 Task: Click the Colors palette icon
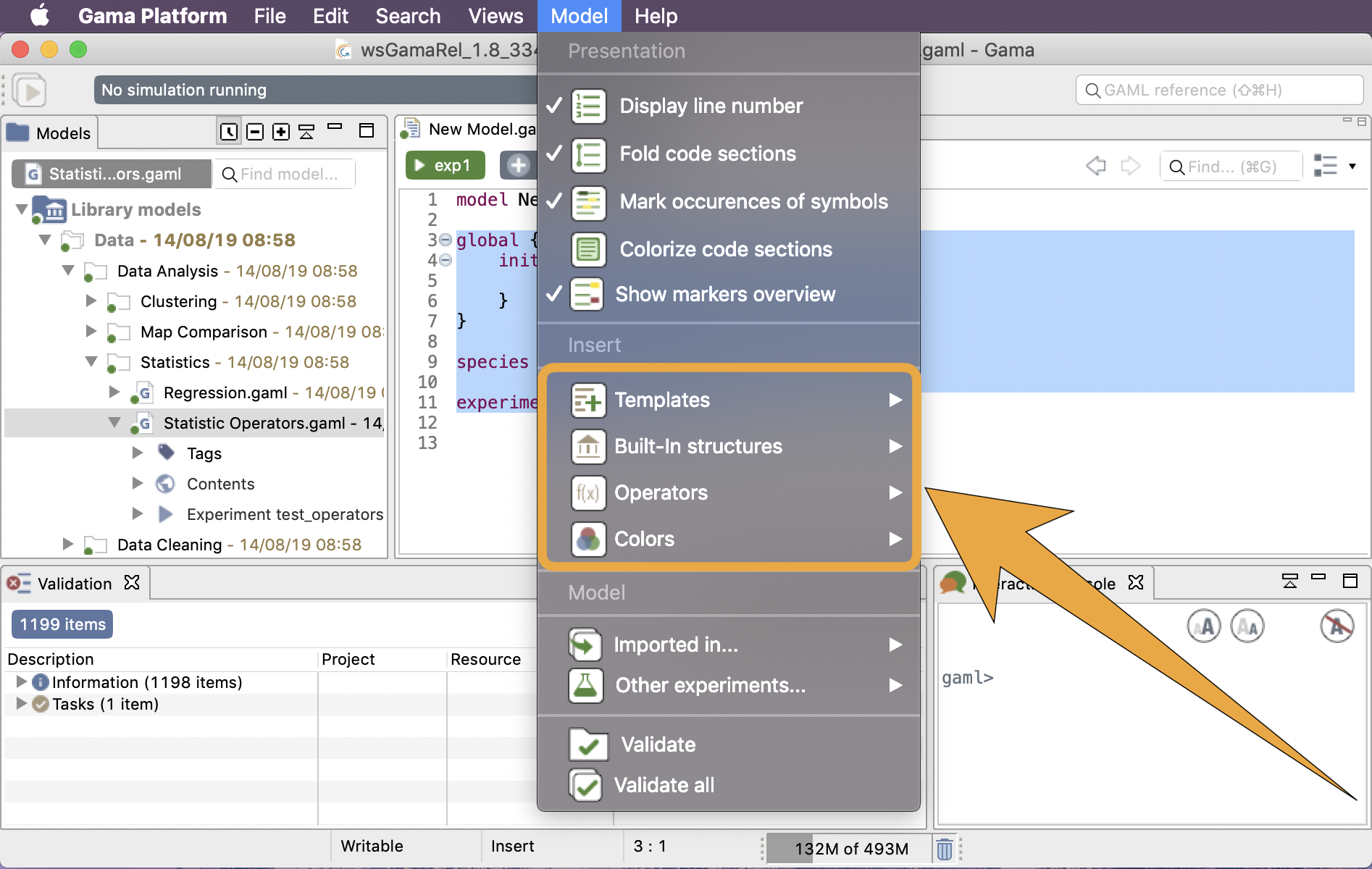click(x=588, y=539)
